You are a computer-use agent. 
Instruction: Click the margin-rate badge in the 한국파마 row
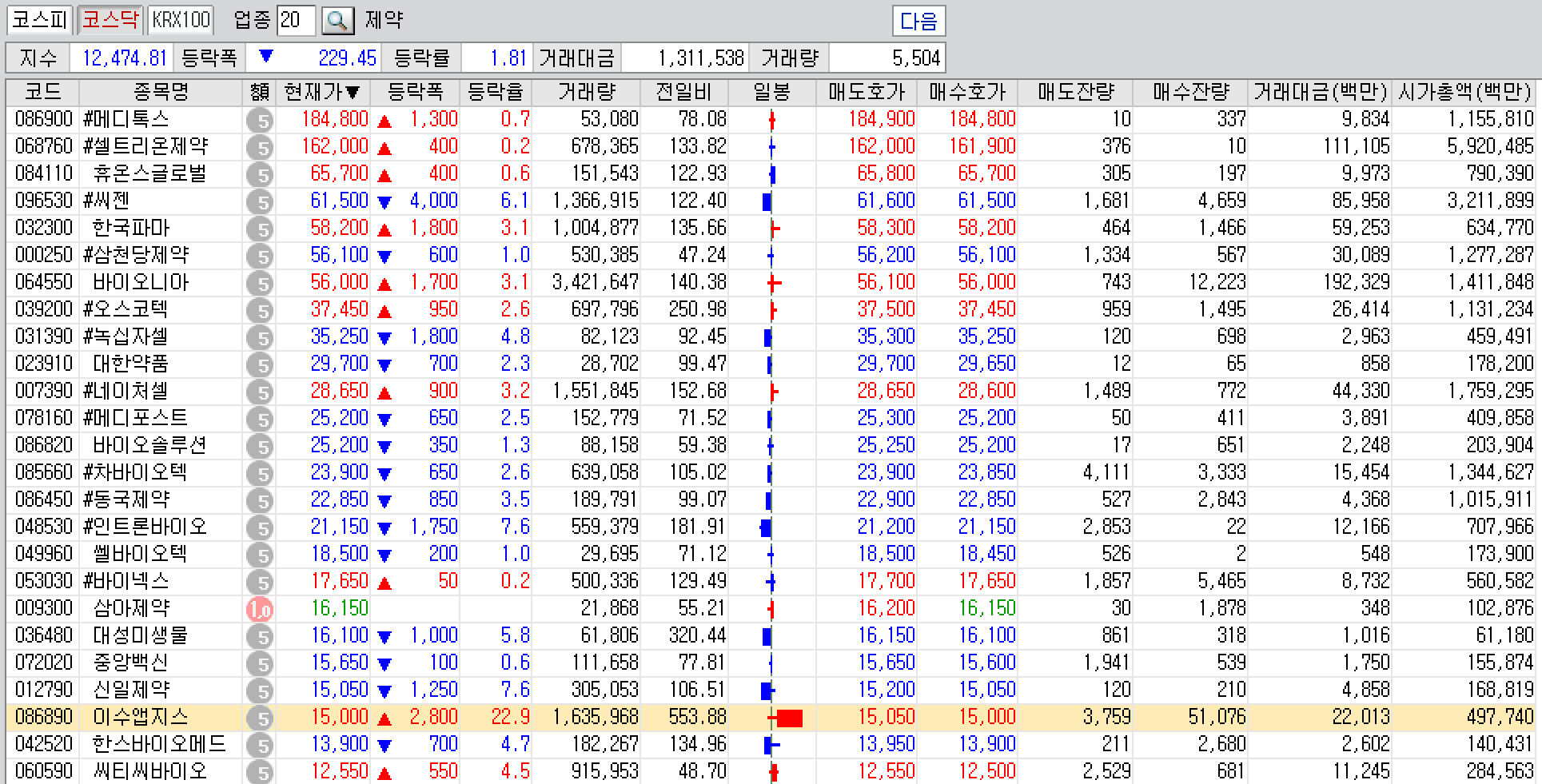click(260, 230)
